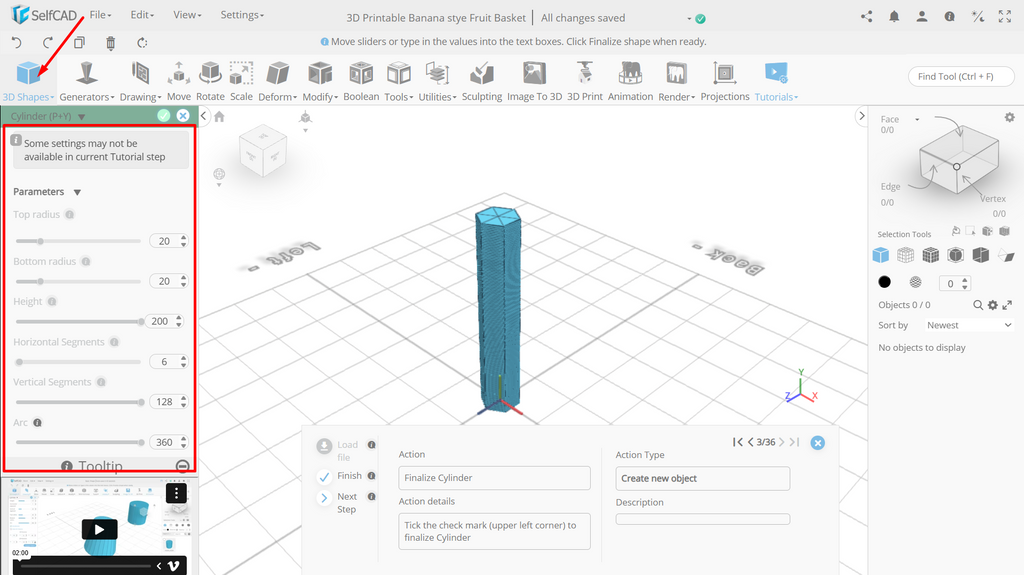Open the Face selection dropdown arrow

click(x=917, y=120)
